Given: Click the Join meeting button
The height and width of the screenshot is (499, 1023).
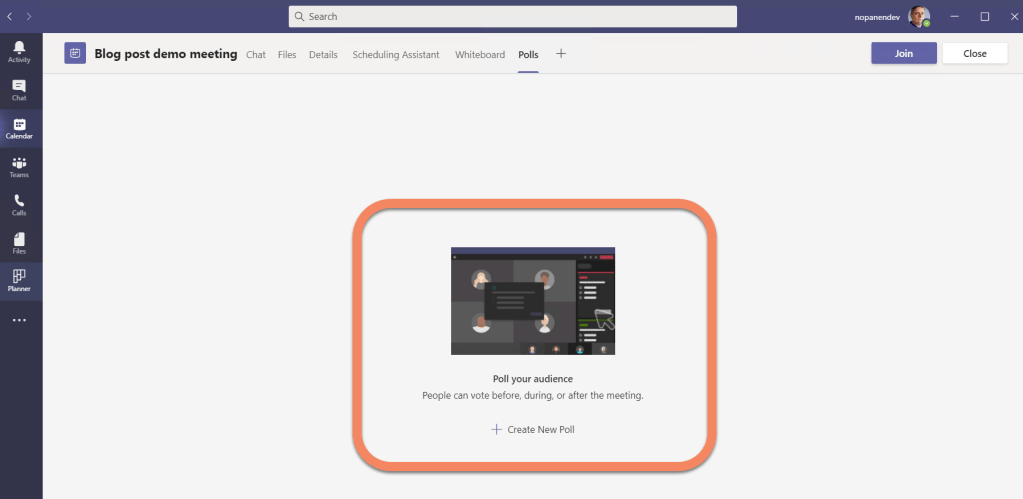Looking at the screenshot, I should click(x=903, y=54).
